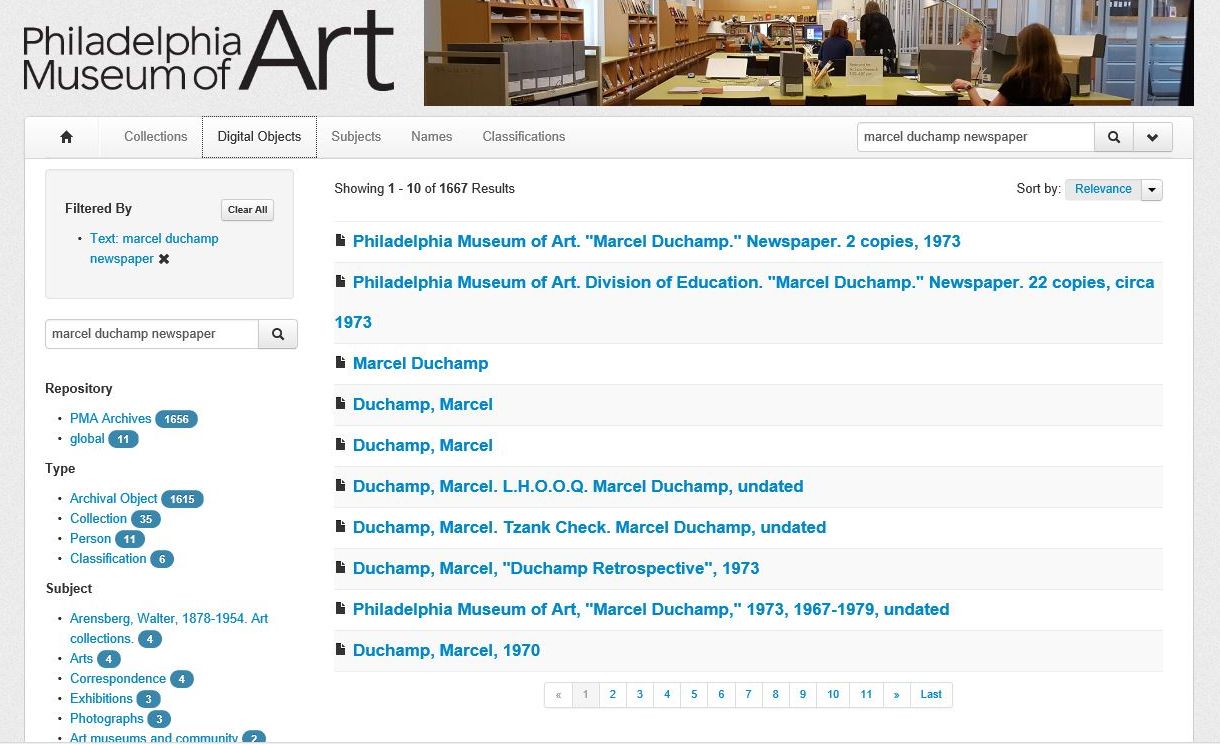1220x744 pixels.
Task: Click the previous page arrow in pagination
Action: [x=558, y=695]
